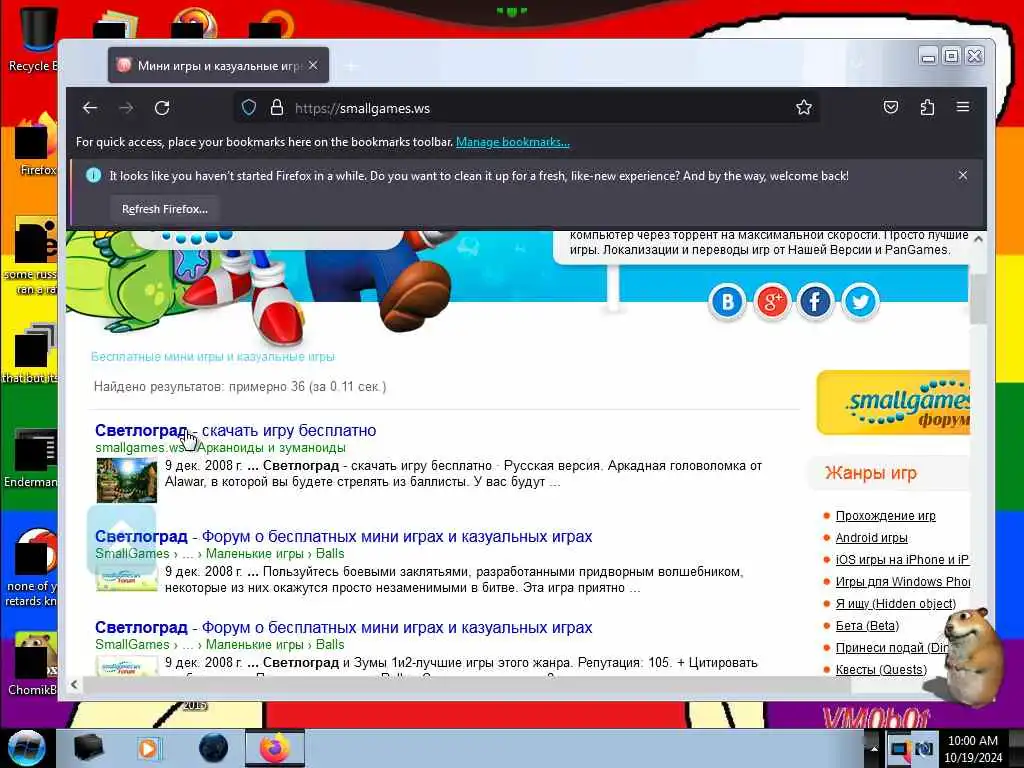The height and width of the screenshot is (768, 1024).
Task: Open the Windows Start orb
Action: point(26,748)
